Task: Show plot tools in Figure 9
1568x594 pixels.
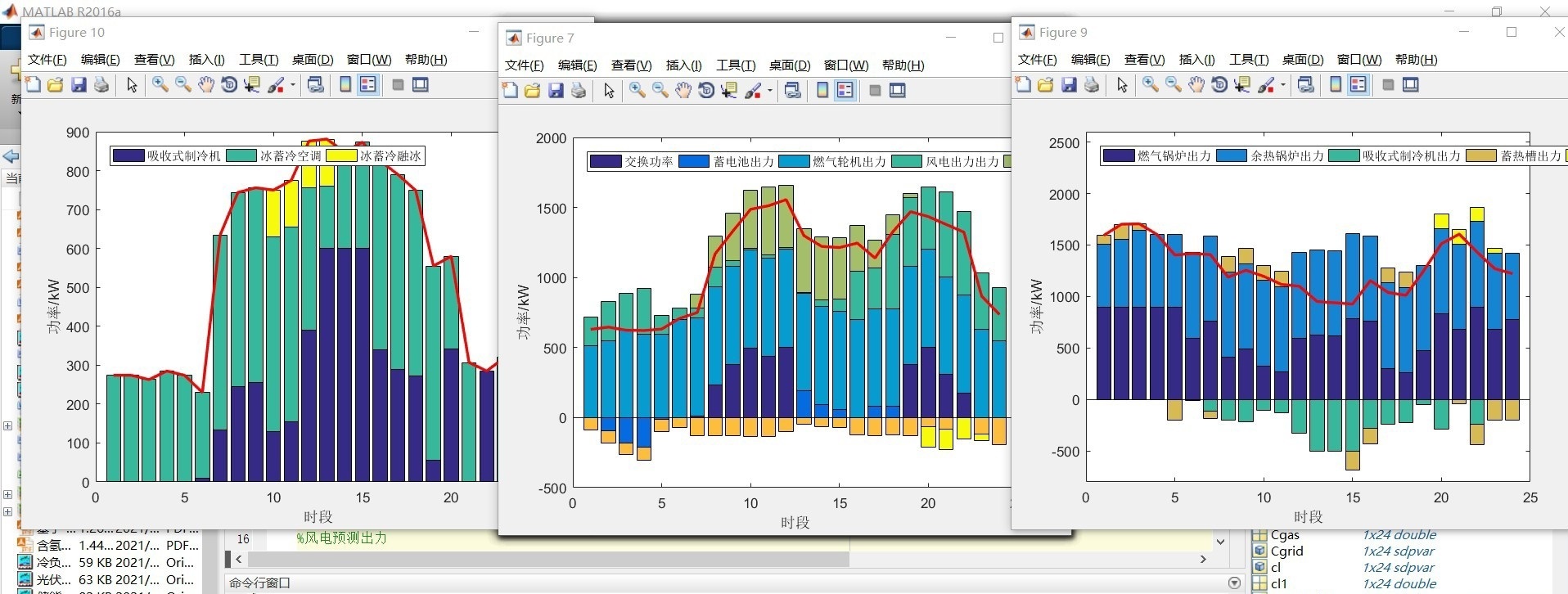Action: point(1411,84)
